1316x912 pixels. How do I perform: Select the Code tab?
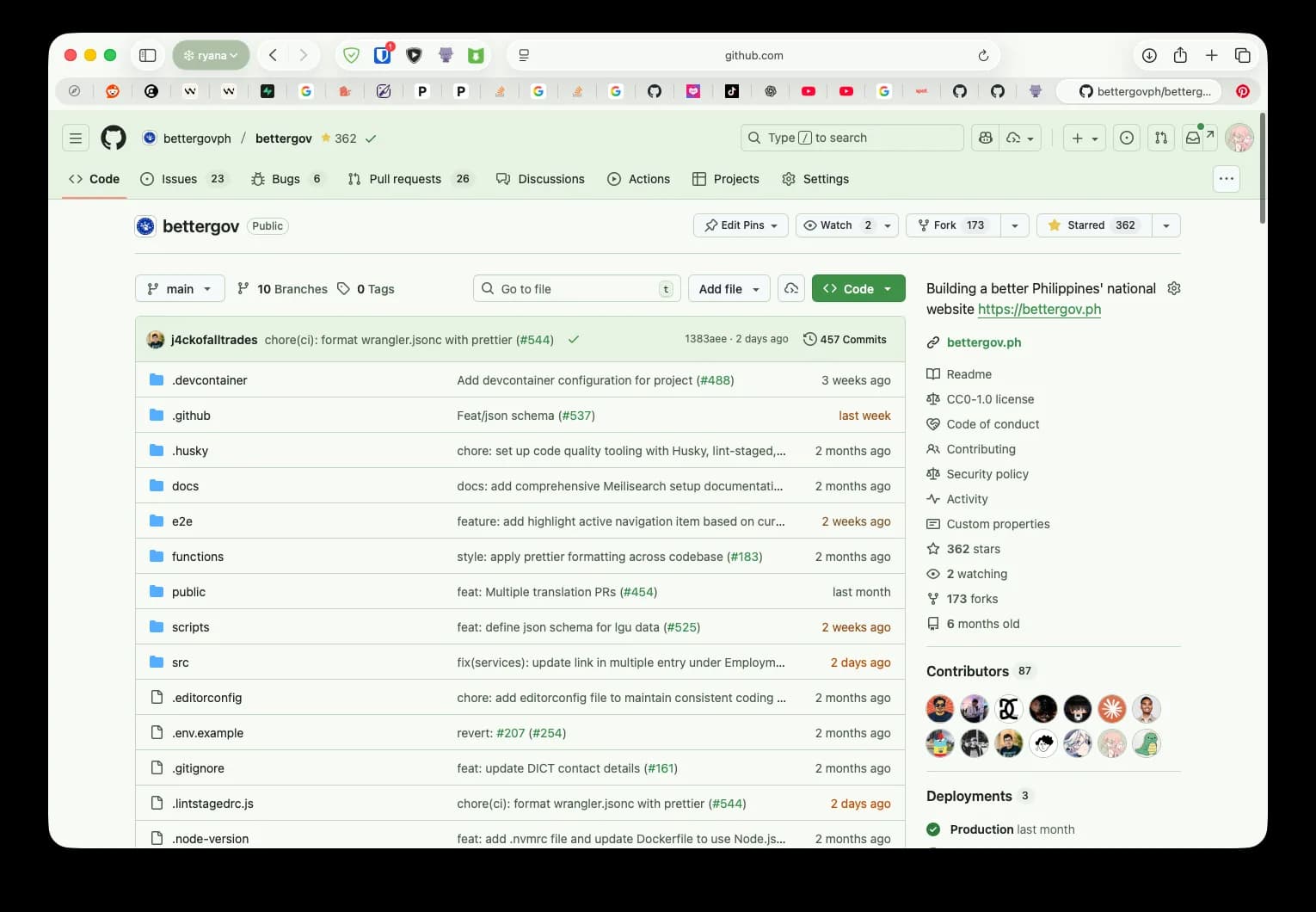point(94,179)
